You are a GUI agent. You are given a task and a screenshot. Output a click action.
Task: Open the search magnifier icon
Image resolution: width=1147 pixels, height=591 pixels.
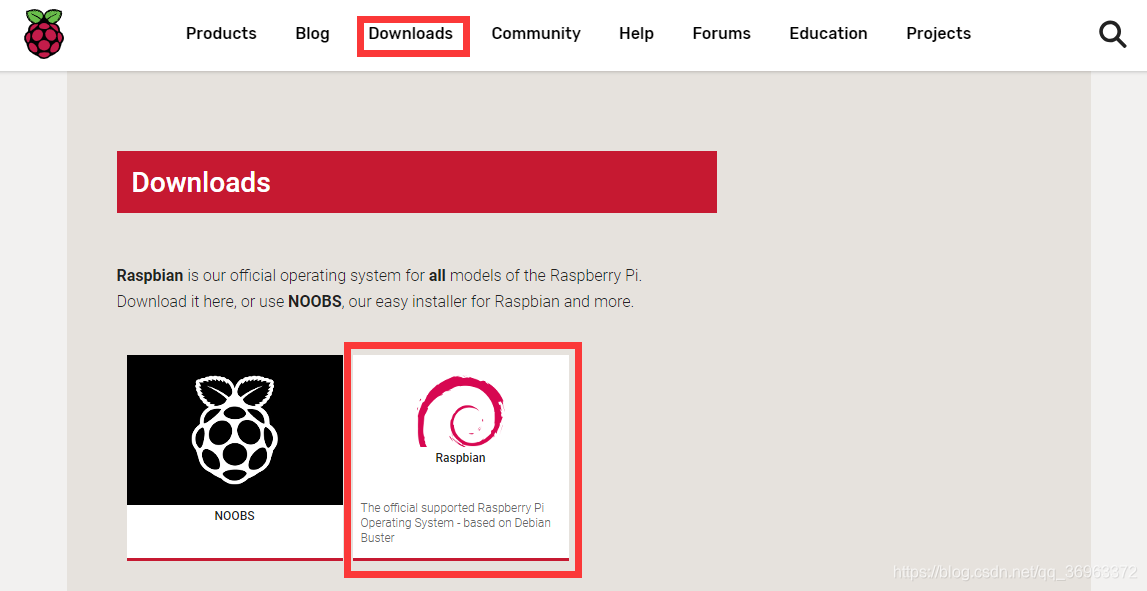1113,34
